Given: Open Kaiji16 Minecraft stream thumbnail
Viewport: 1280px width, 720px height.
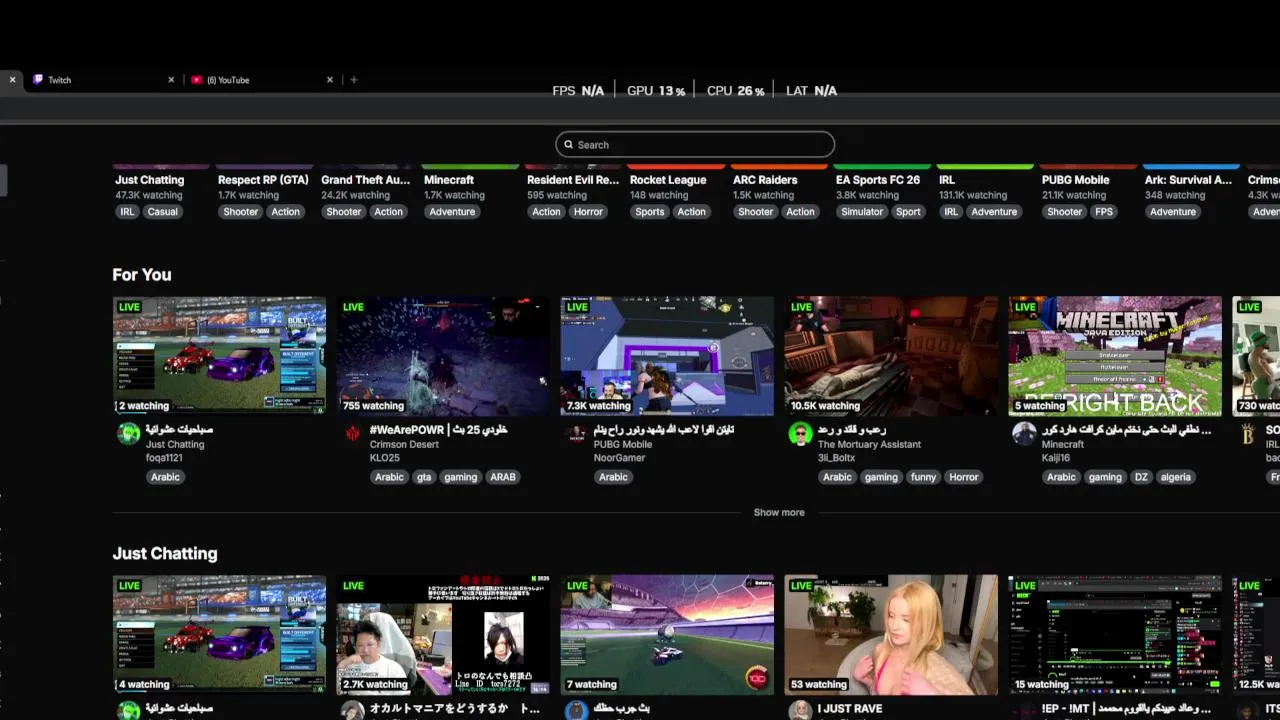Looking at the screenshot, I should (1115, 355).
